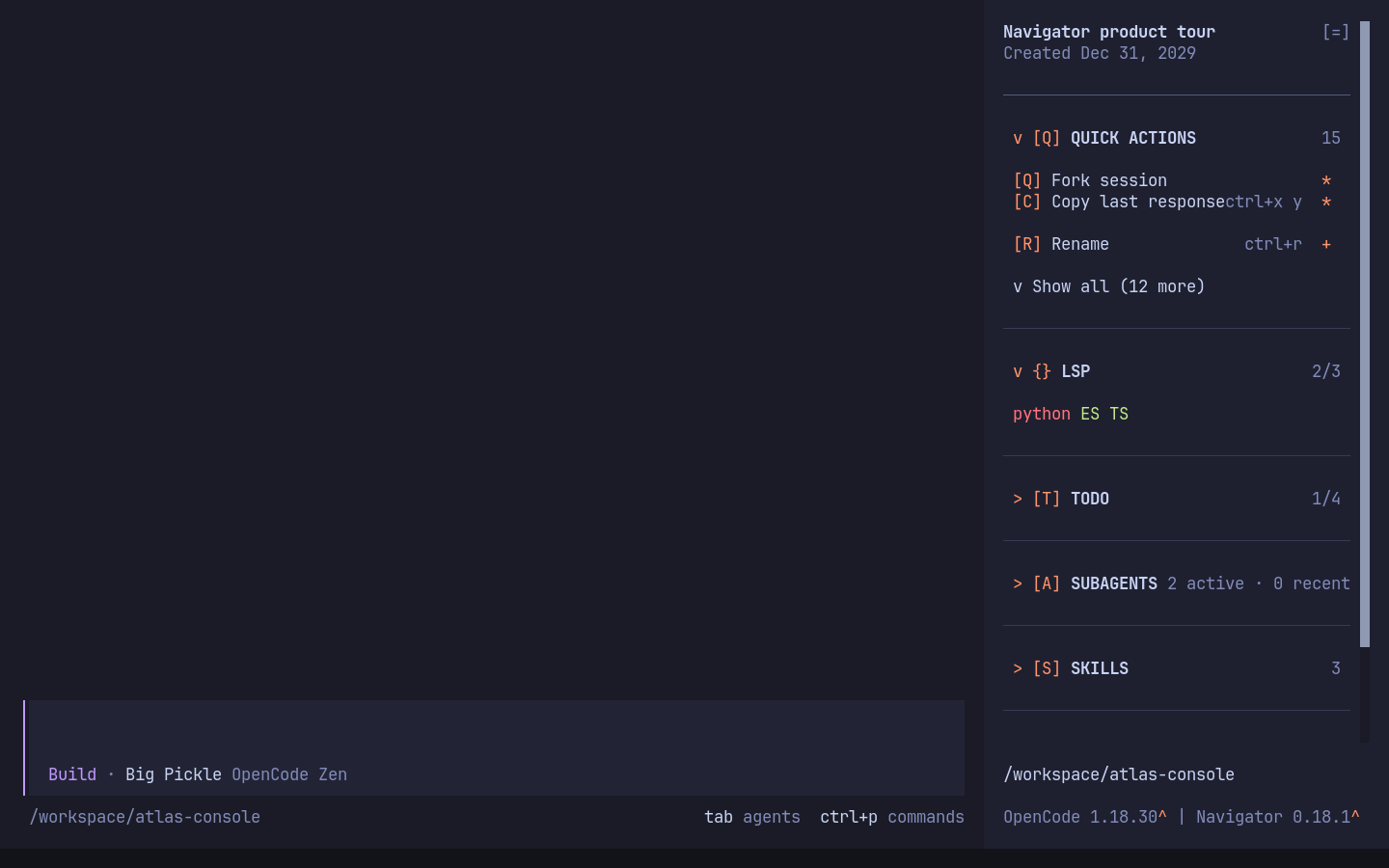Viewport: 1389px width, 868px height.
Task: Click the Build agent label
Action: 72,774
